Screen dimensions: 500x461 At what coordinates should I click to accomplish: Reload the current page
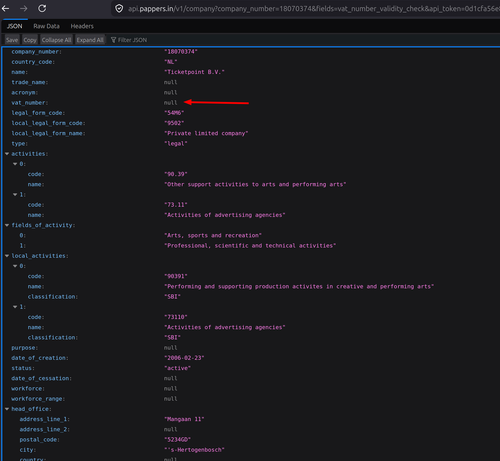click(x=42, y=8)
